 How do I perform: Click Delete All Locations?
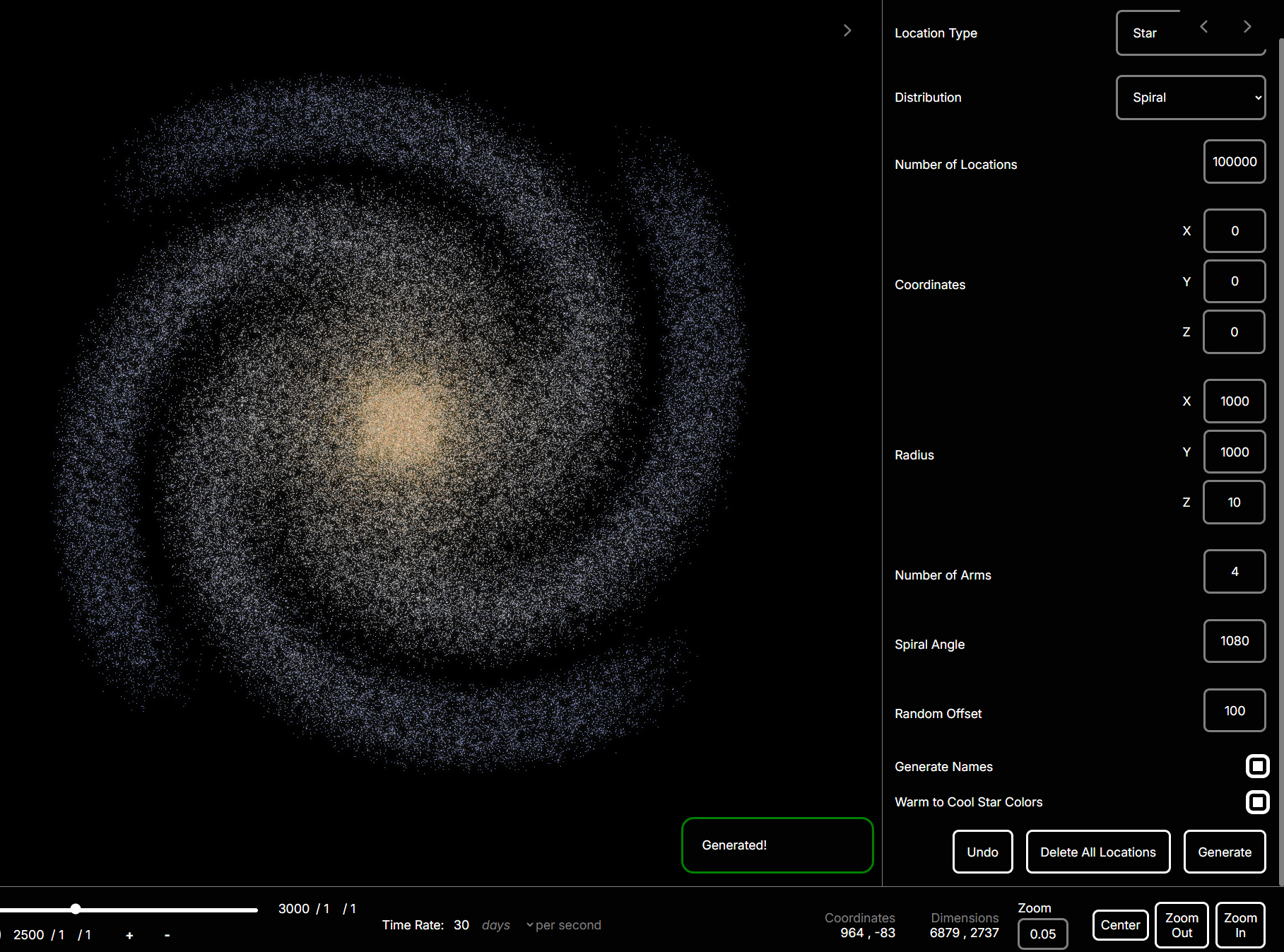[1097, 852]
